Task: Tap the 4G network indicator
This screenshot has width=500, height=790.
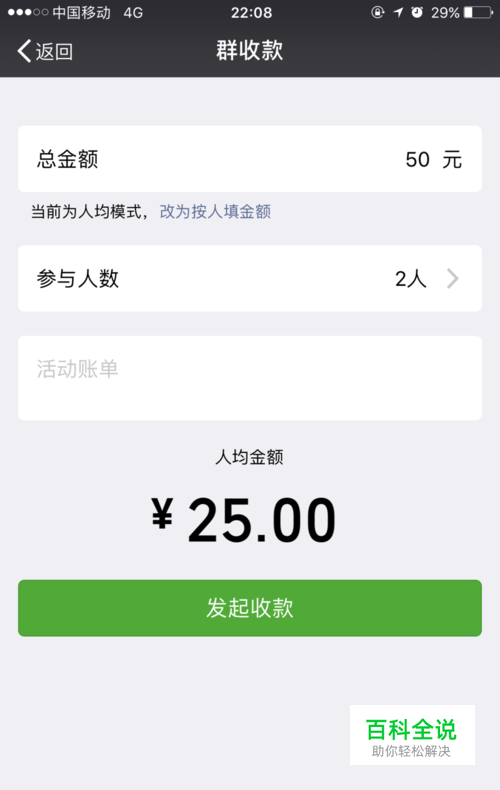Action: click(x=133, y=13)
